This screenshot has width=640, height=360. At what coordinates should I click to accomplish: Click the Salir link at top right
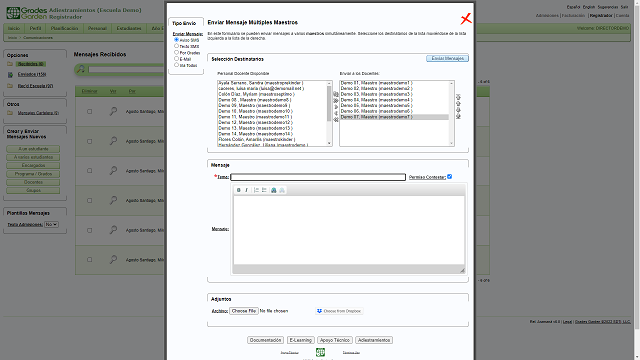[x=624, y=7]
